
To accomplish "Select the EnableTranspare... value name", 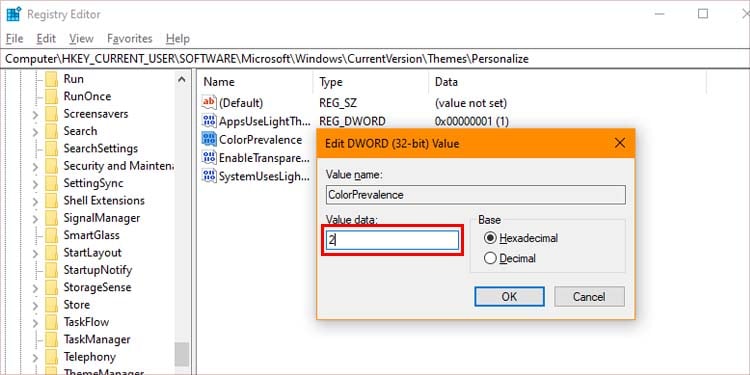I will (265, 158).
